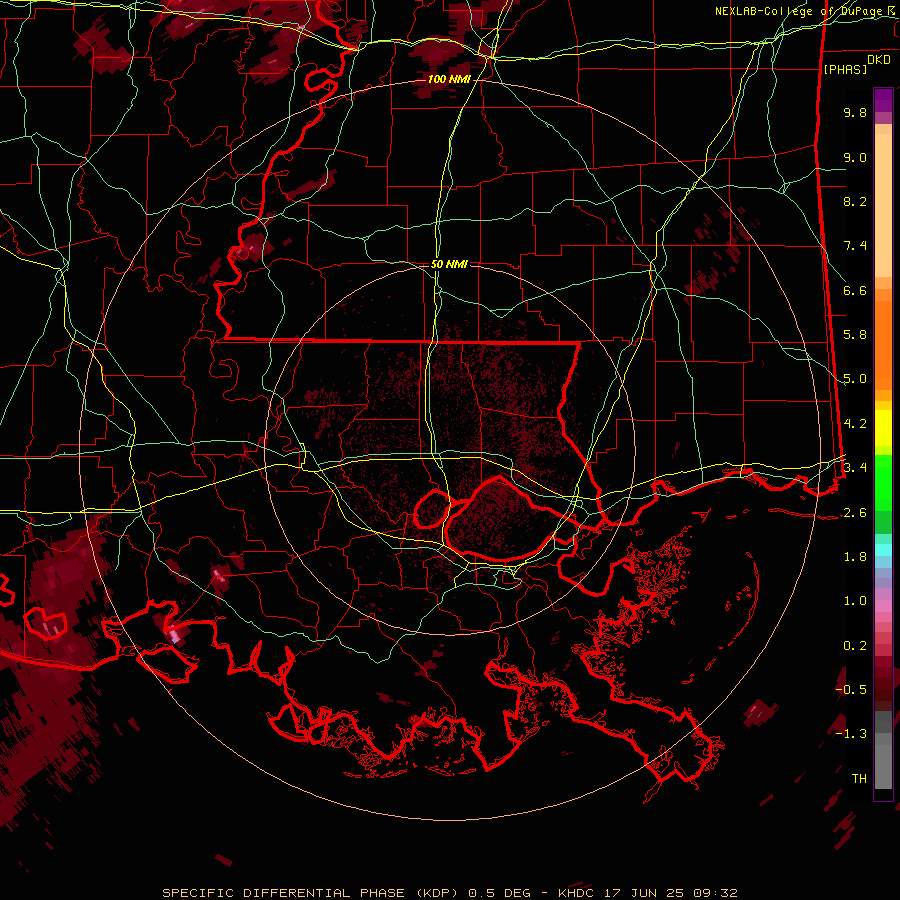Pick the orange segment of the color bar
900x900 pixels.
(883, 346)
